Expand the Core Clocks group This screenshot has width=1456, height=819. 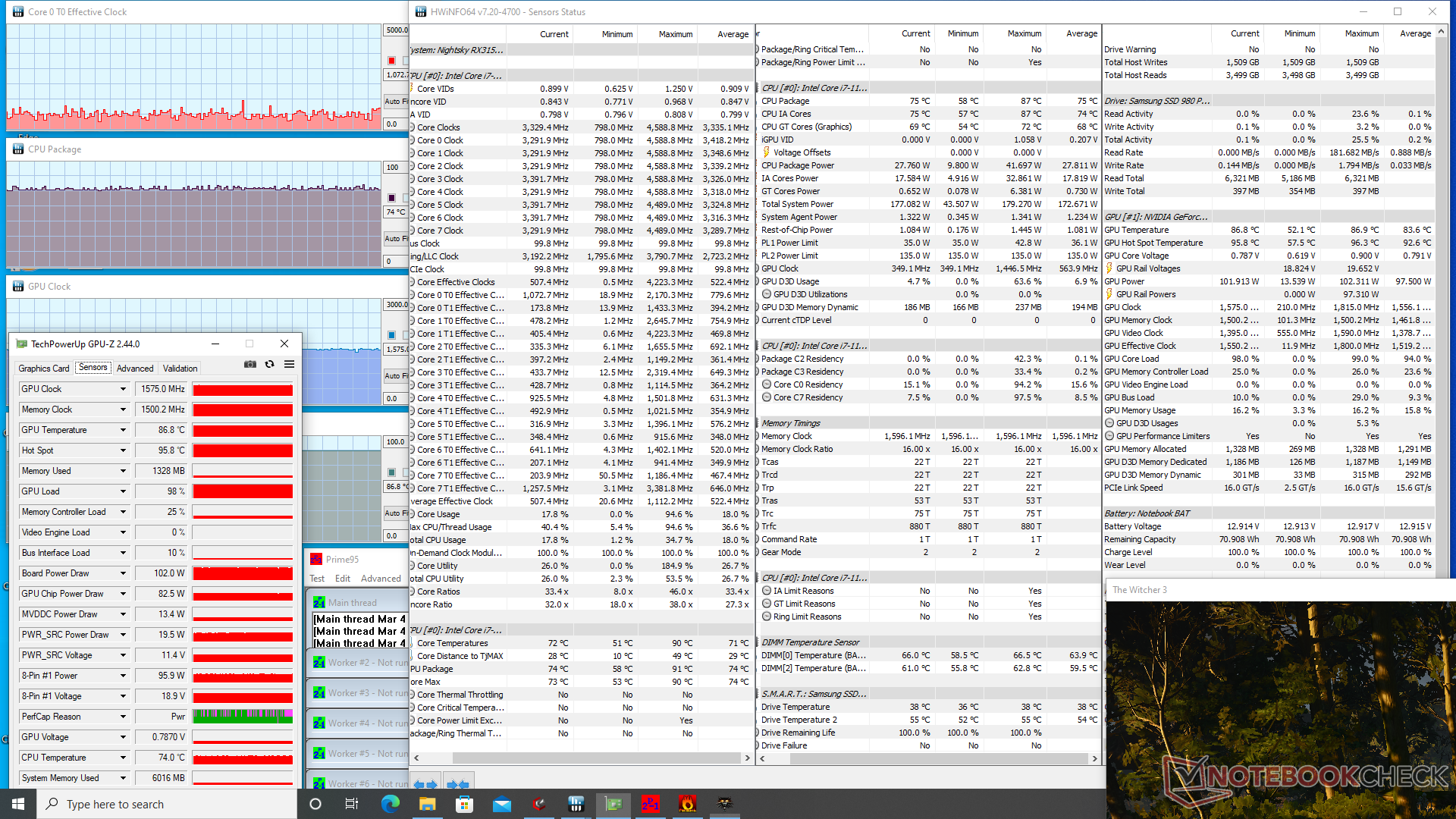point(413,127)
